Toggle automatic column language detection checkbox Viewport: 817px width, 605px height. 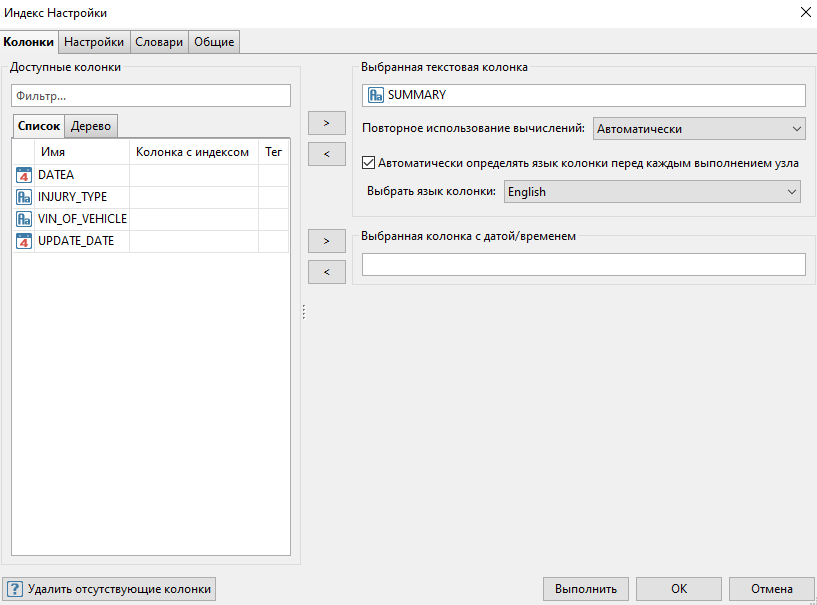pos(369,162)
